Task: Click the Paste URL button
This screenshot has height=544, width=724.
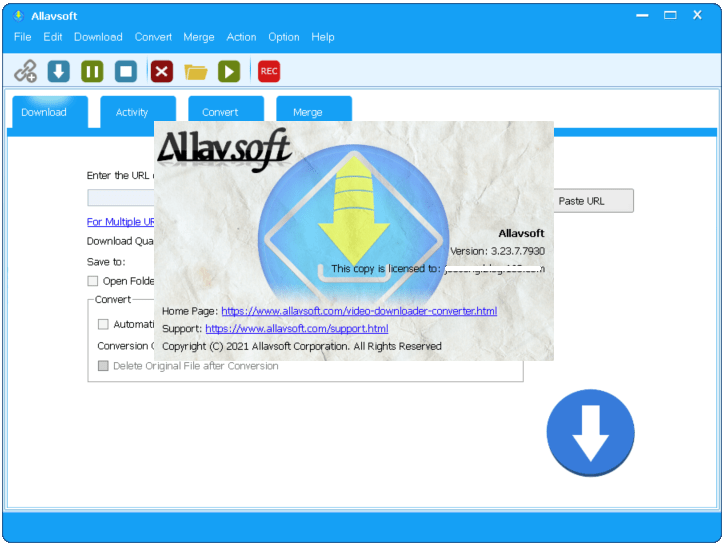Action: pyautogui.click(x=593, y=201)
